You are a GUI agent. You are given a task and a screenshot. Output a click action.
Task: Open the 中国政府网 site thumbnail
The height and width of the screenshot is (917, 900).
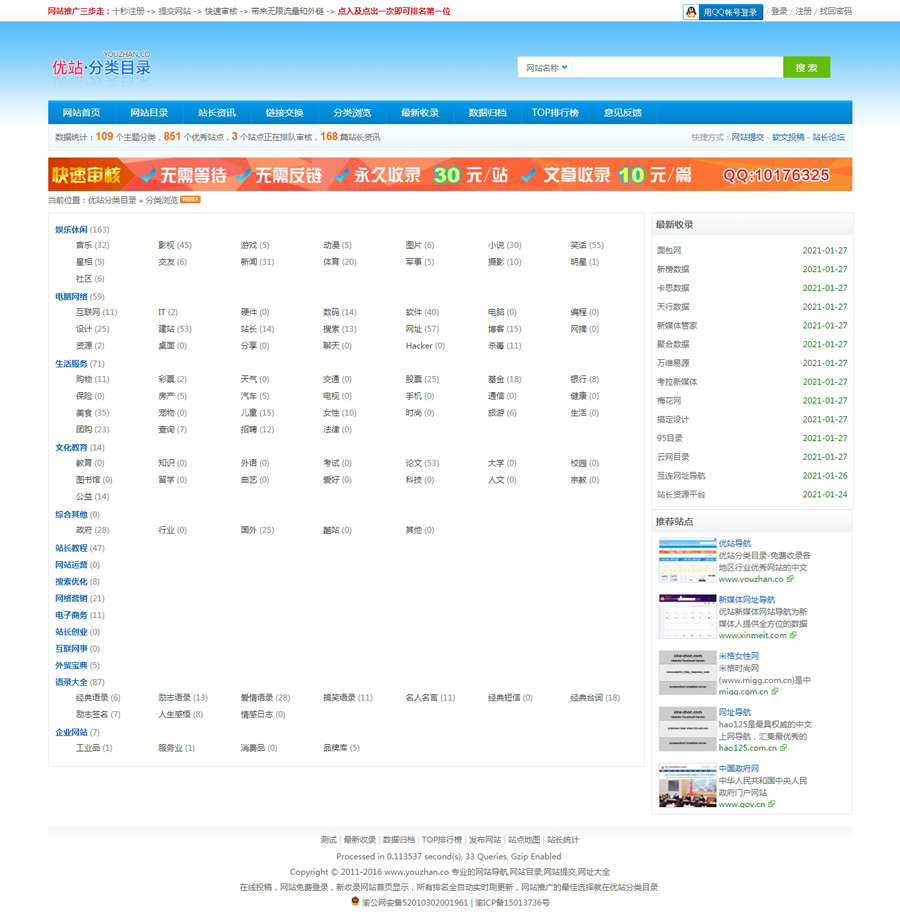point(687,786)
